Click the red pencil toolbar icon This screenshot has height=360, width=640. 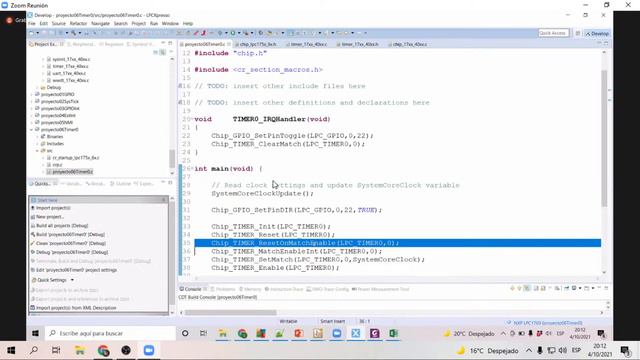point(196,33)
